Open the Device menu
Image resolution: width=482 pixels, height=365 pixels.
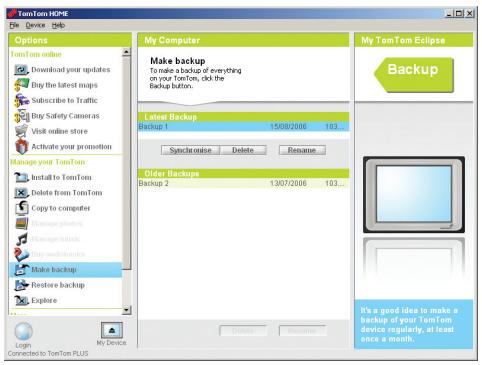(35, 25)
